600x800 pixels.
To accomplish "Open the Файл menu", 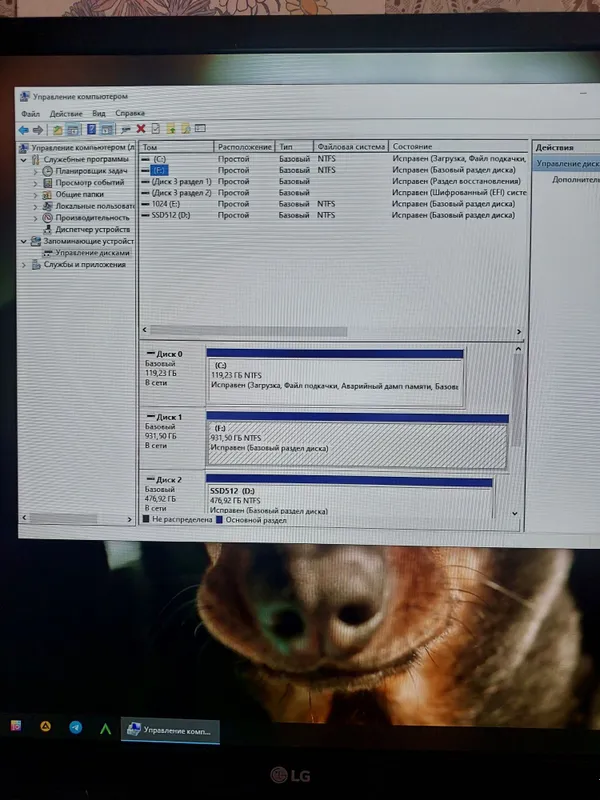I will pos(30,114).
